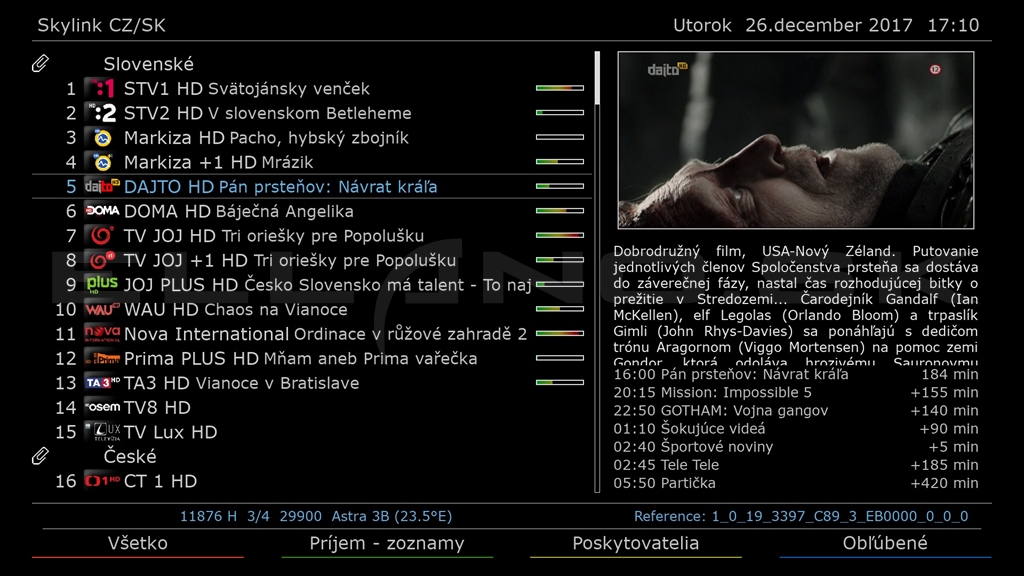Select the České section header
The height and width of the screenshot is (576, 1024).
[x=130, y=456]
